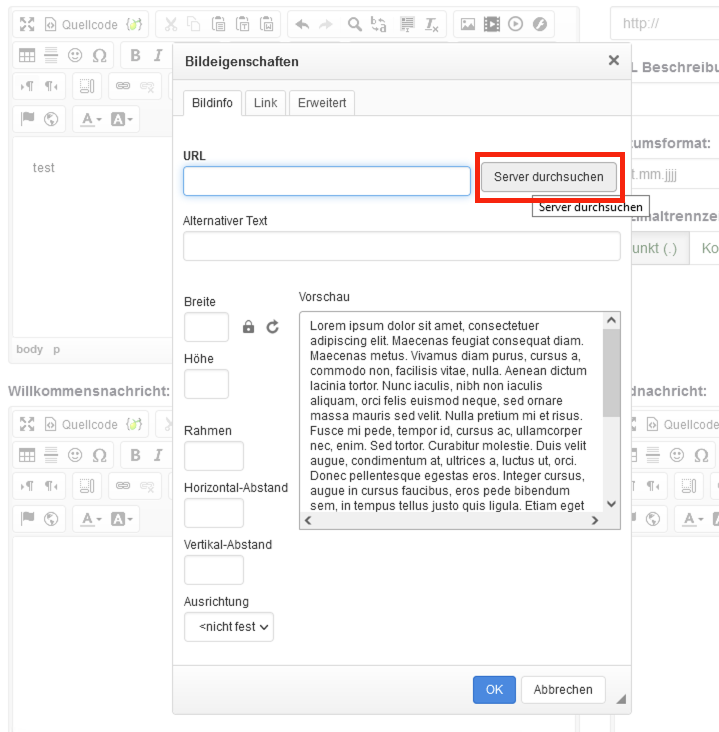Insert special character Omega in top editor
Viewport: 719px width, 732px height.
(99, 55)
